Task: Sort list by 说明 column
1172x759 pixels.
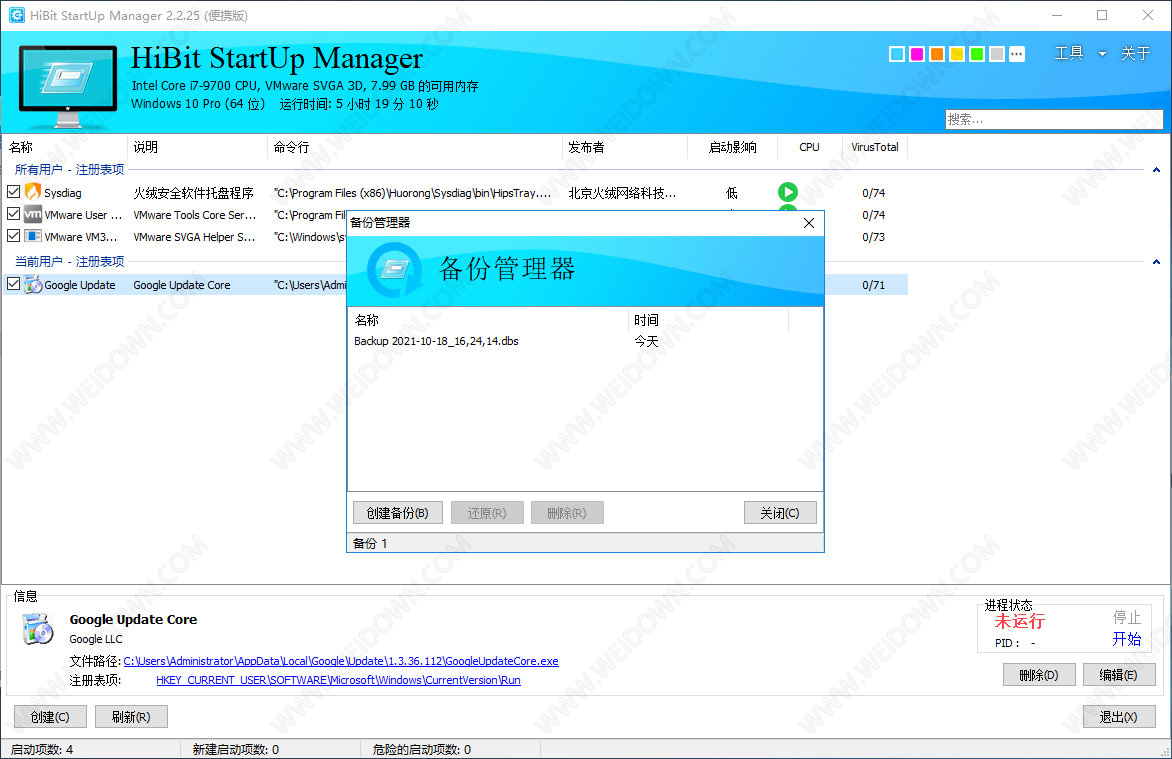Action: coord(197,147)
